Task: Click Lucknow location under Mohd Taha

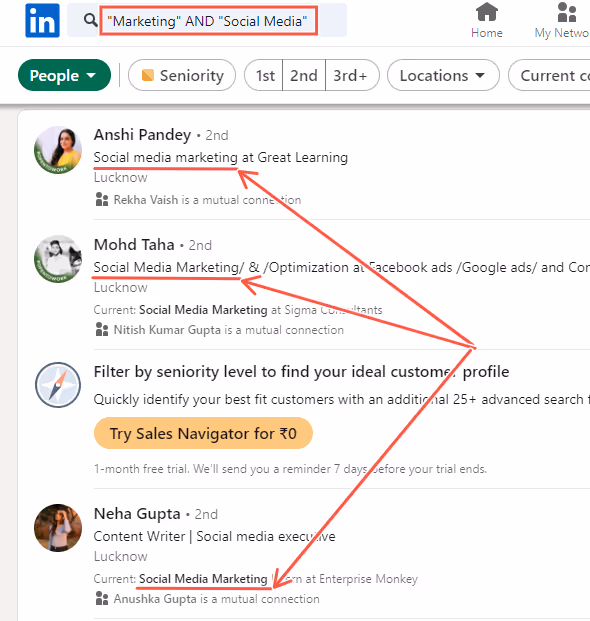Action: [120, 288]
